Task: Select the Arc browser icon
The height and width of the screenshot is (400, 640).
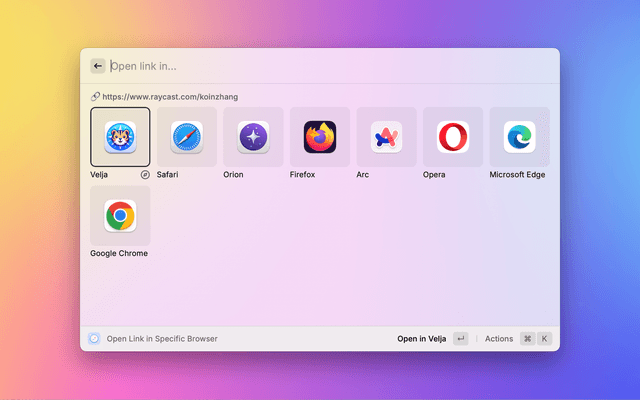Action: (386, 137)
